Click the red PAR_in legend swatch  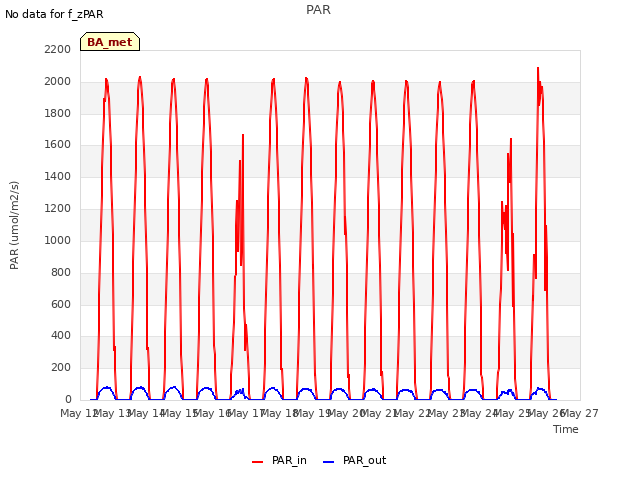pos(258,462)
